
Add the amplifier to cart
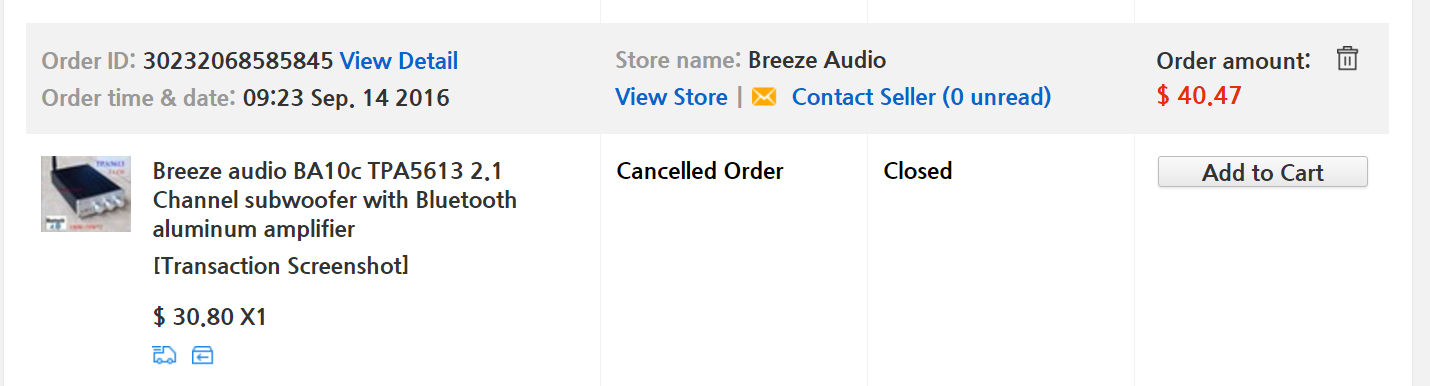1262,172
